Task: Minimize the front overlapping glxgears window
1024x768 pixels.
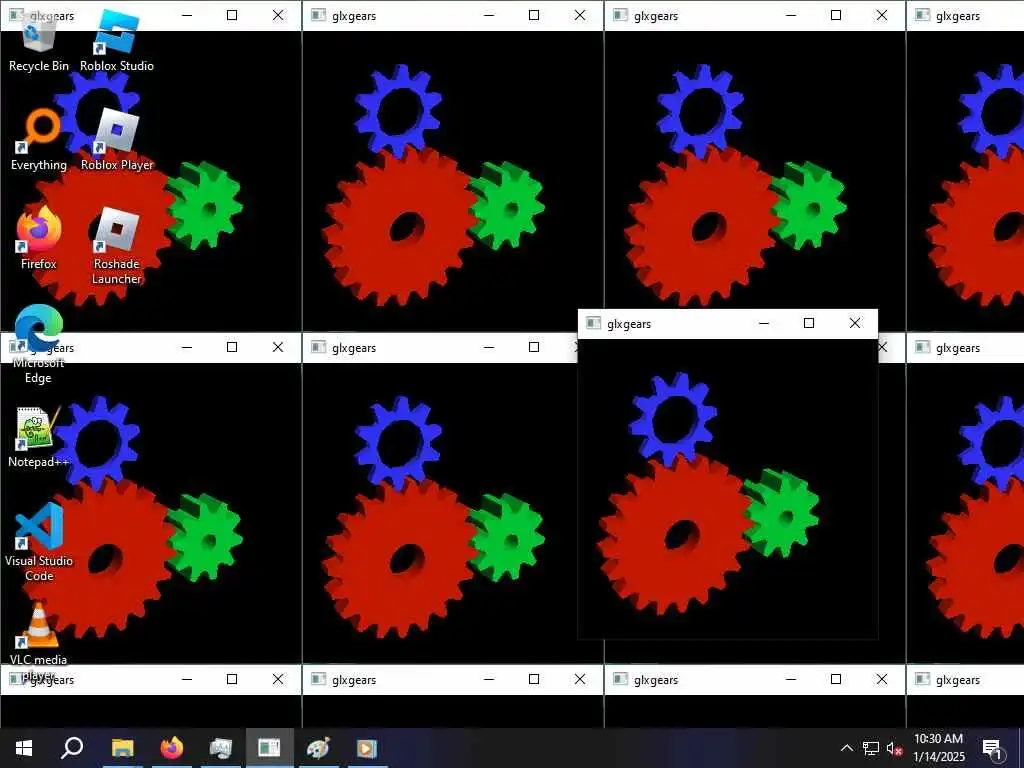Action: click(764, 323)
